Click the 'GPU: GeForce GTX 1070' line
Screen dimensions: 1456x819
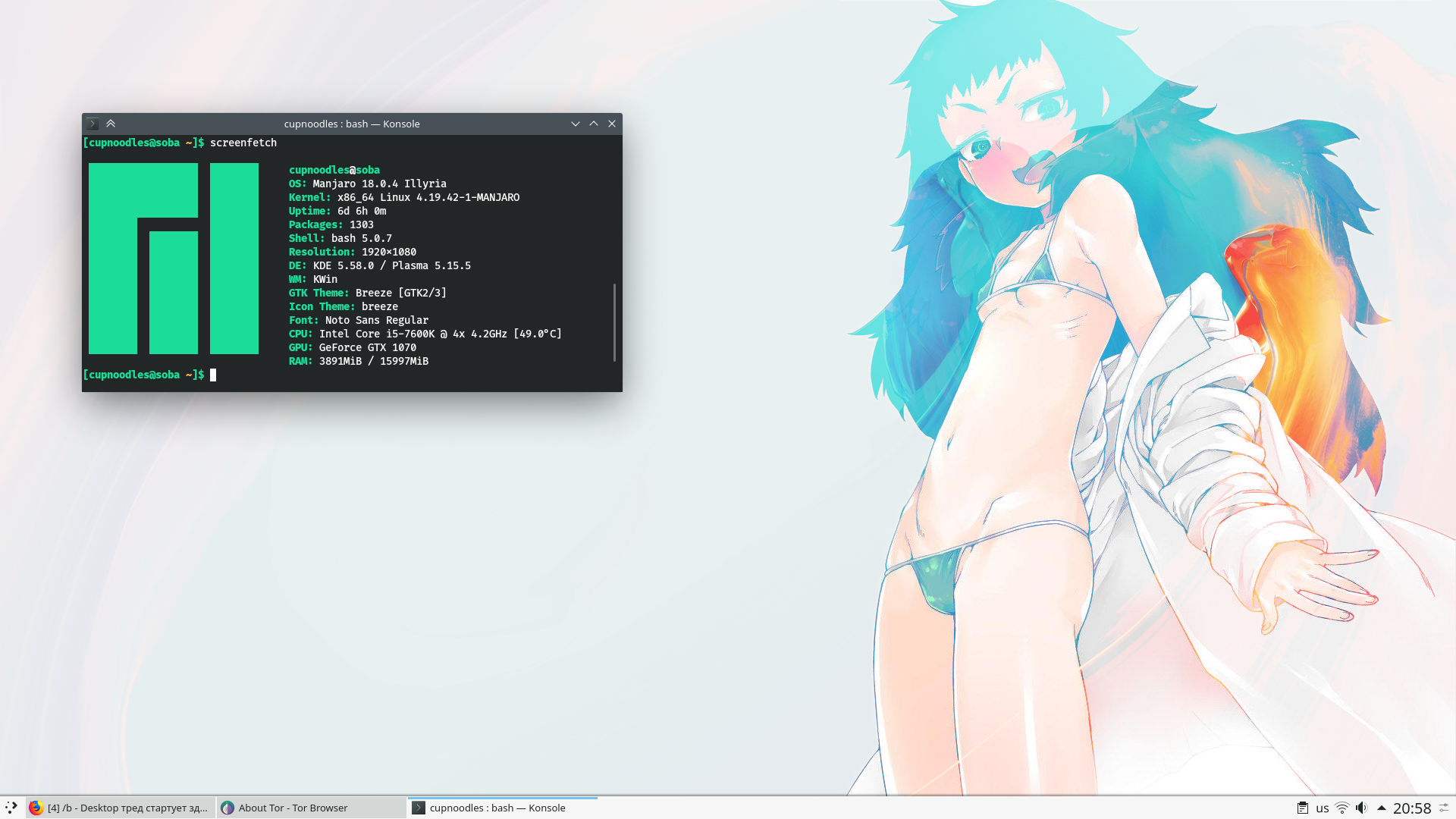[353, 347]
